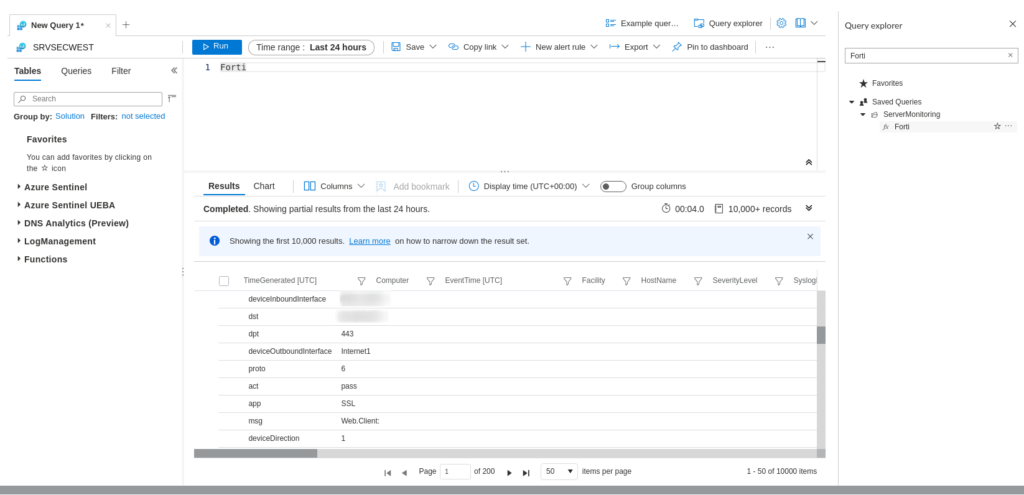Filter the SeverityLevel column

click(x=778, y=281)
